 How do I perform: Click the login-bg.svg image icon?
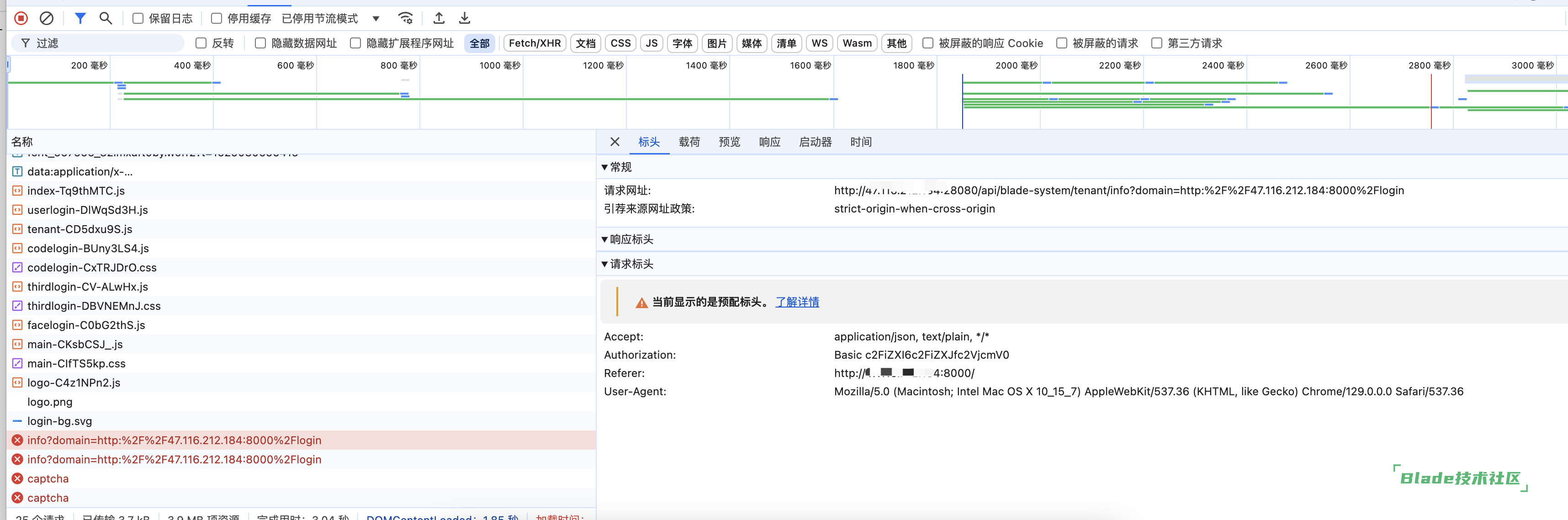coord(17,421)
